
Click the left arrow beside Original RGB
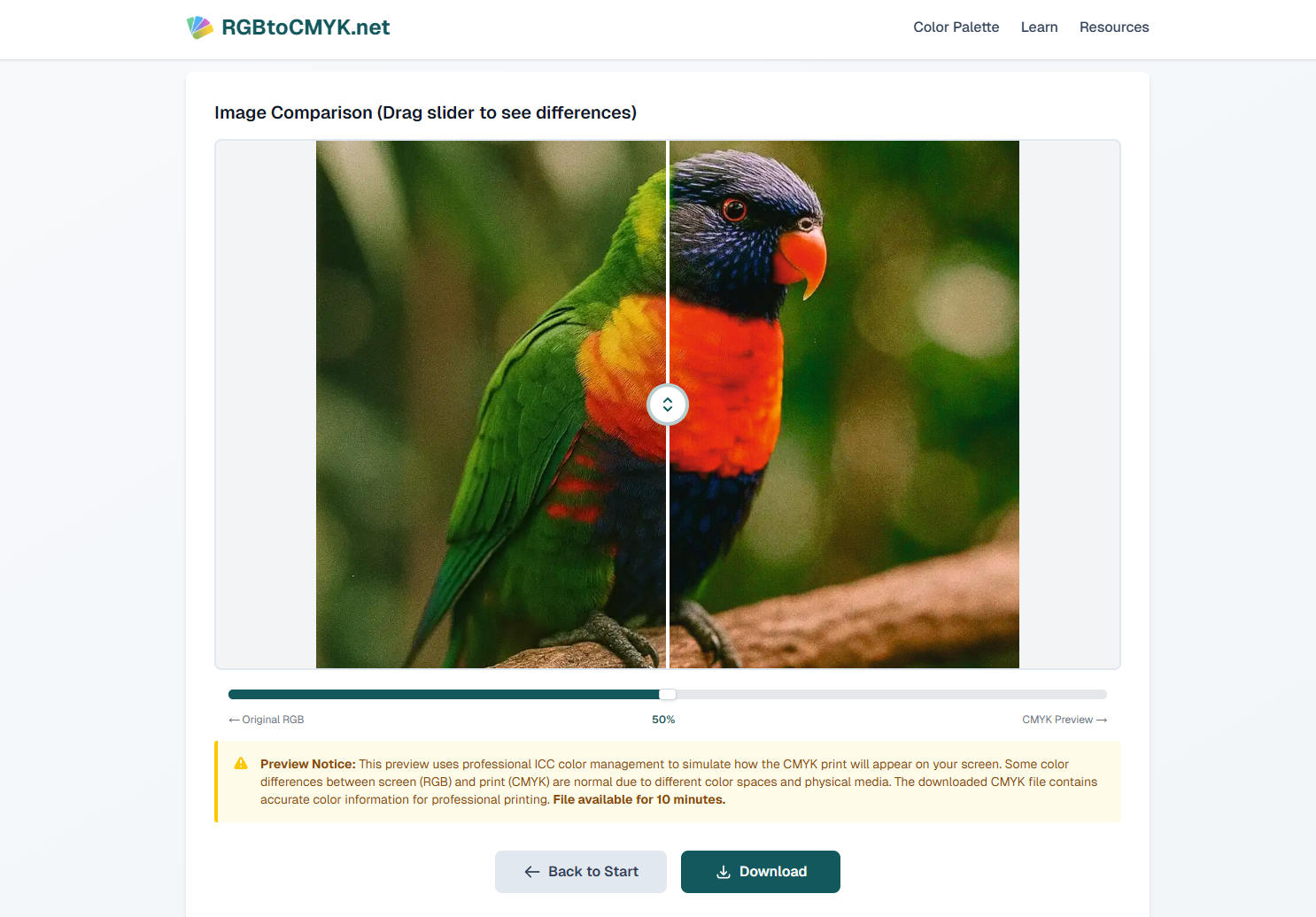click(x=234, y=720)
